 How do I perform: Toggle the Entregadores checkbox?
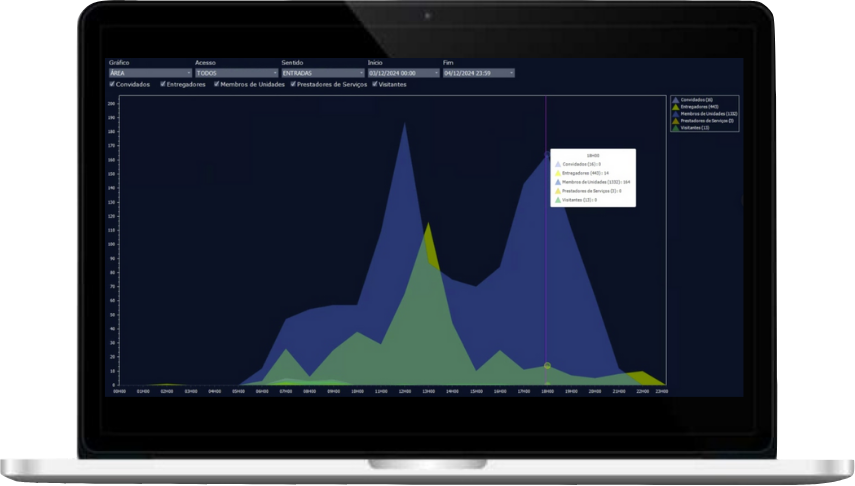coord(163,85)
